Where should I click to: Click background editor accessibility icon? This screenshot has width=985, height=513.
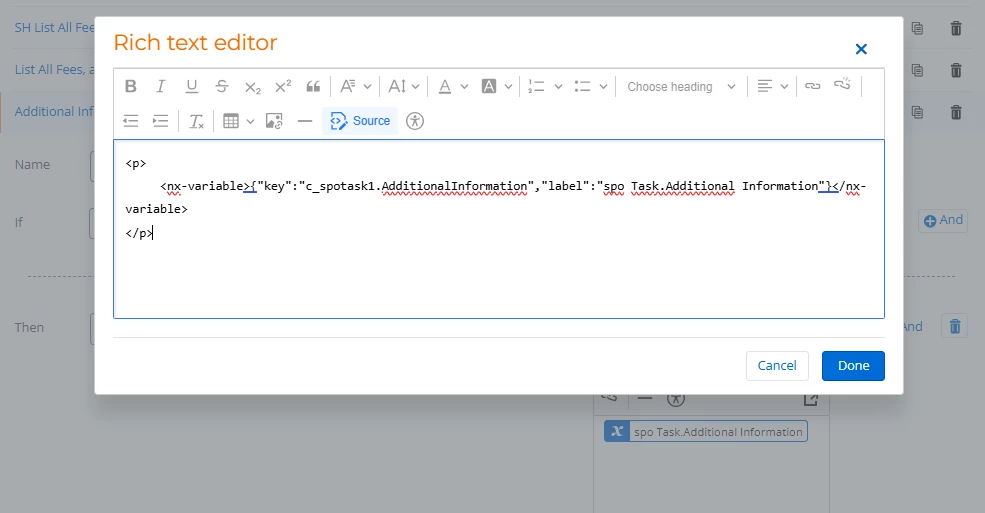[x=676, y=399]
